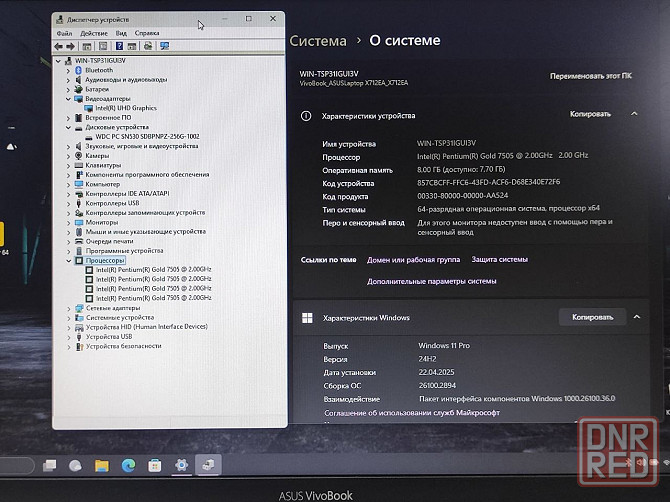
Task: Launch Microsoft Edge from the taskbar
Action: (128, 465)
